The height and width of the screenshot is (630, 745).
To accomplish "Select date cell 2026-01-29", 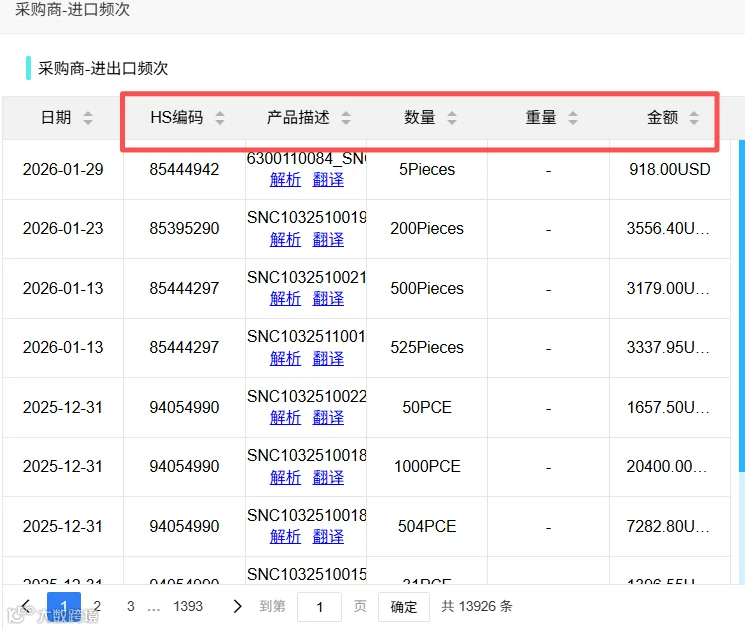I will pyautogui.click(x=63, y=169).
